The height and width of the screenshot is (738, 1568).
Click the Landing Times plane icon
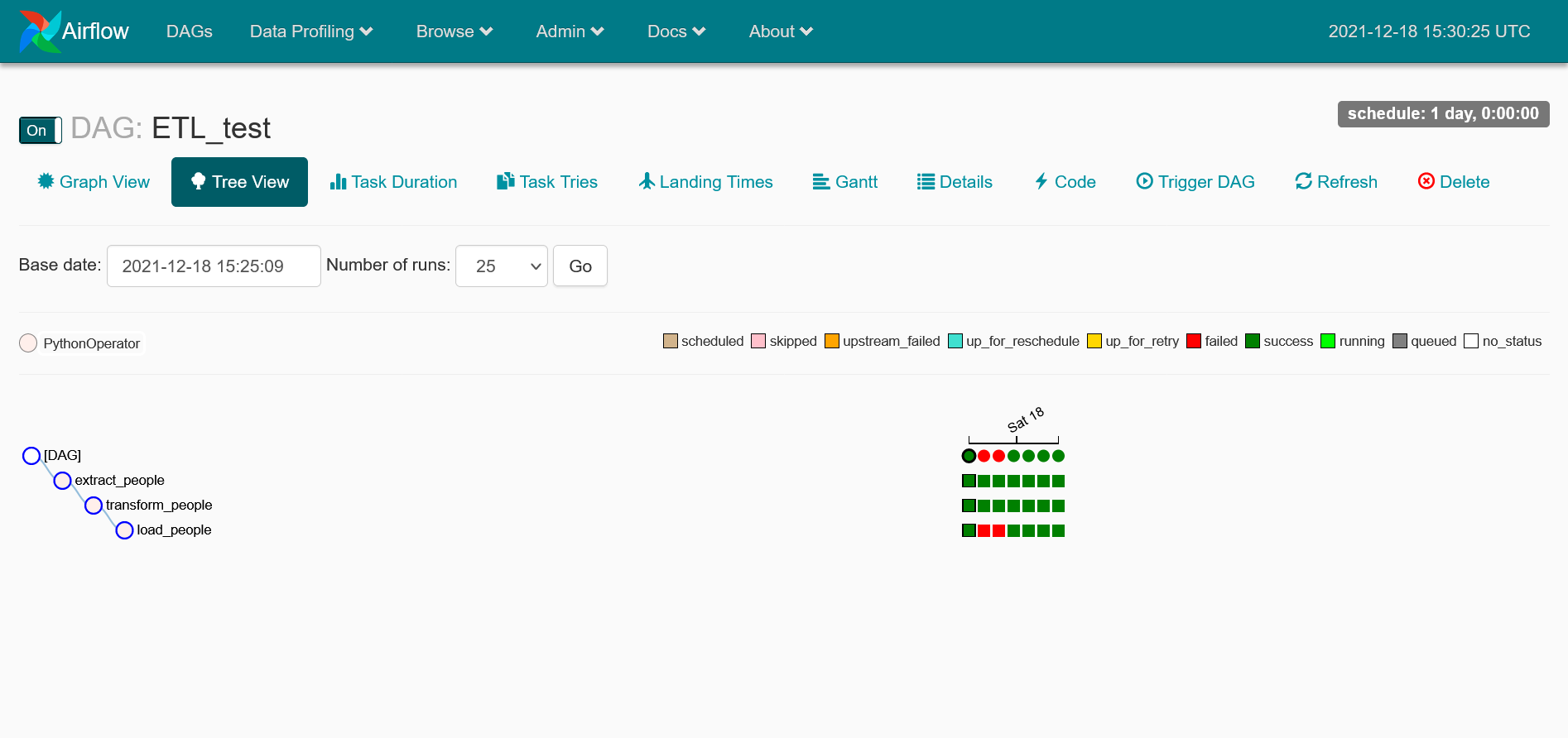pos(647,181)
